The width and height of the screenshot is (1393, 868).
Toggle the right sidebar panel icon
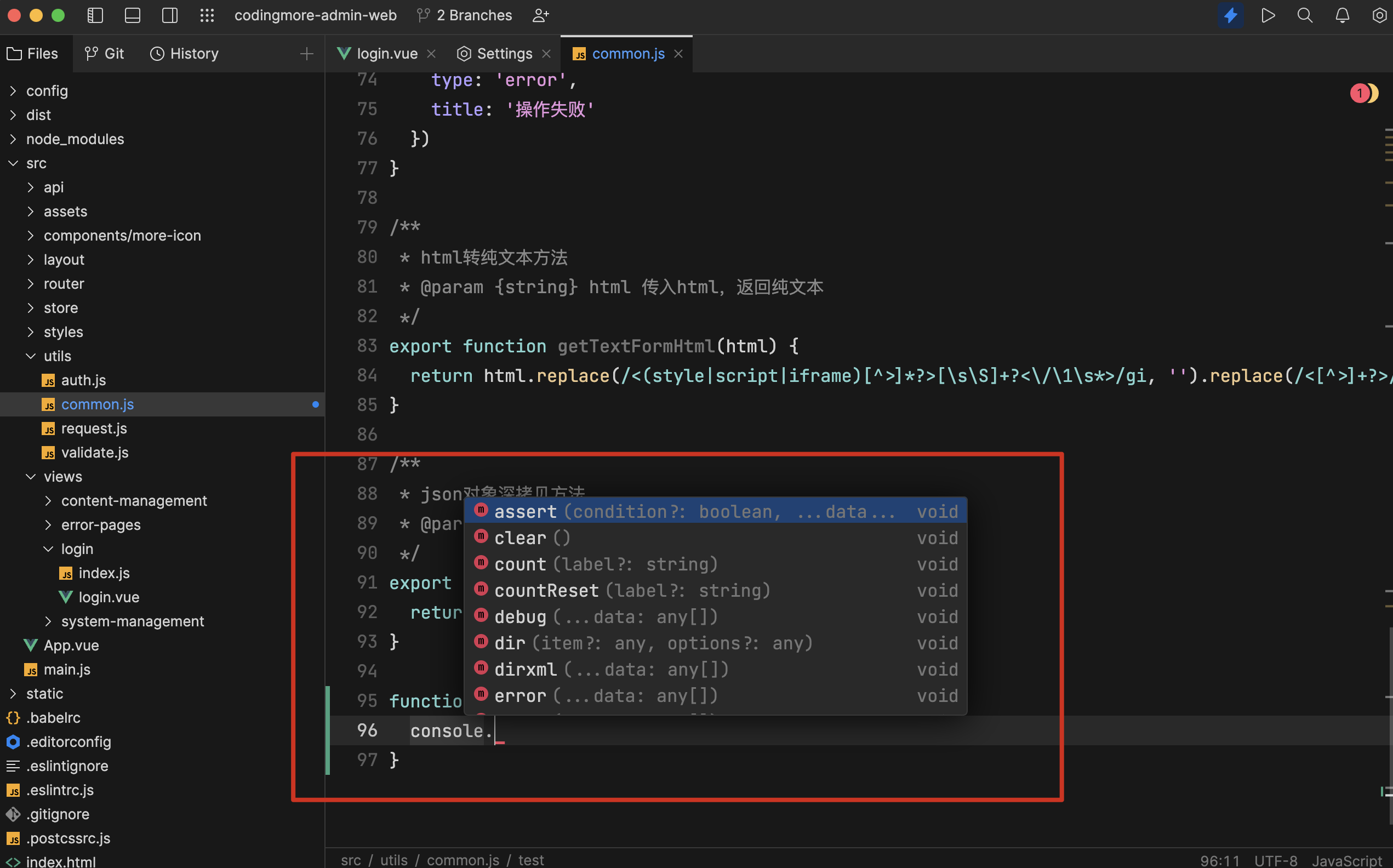[170, 15]
